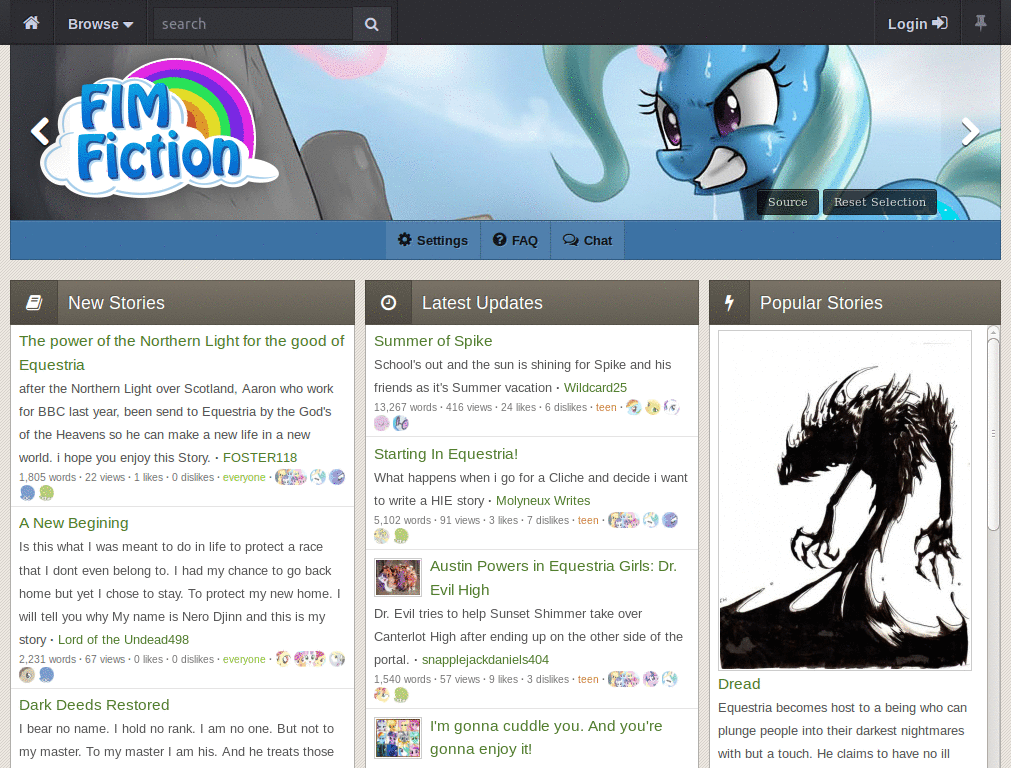Open author Molyneux Writes profile

pos(543,501)
